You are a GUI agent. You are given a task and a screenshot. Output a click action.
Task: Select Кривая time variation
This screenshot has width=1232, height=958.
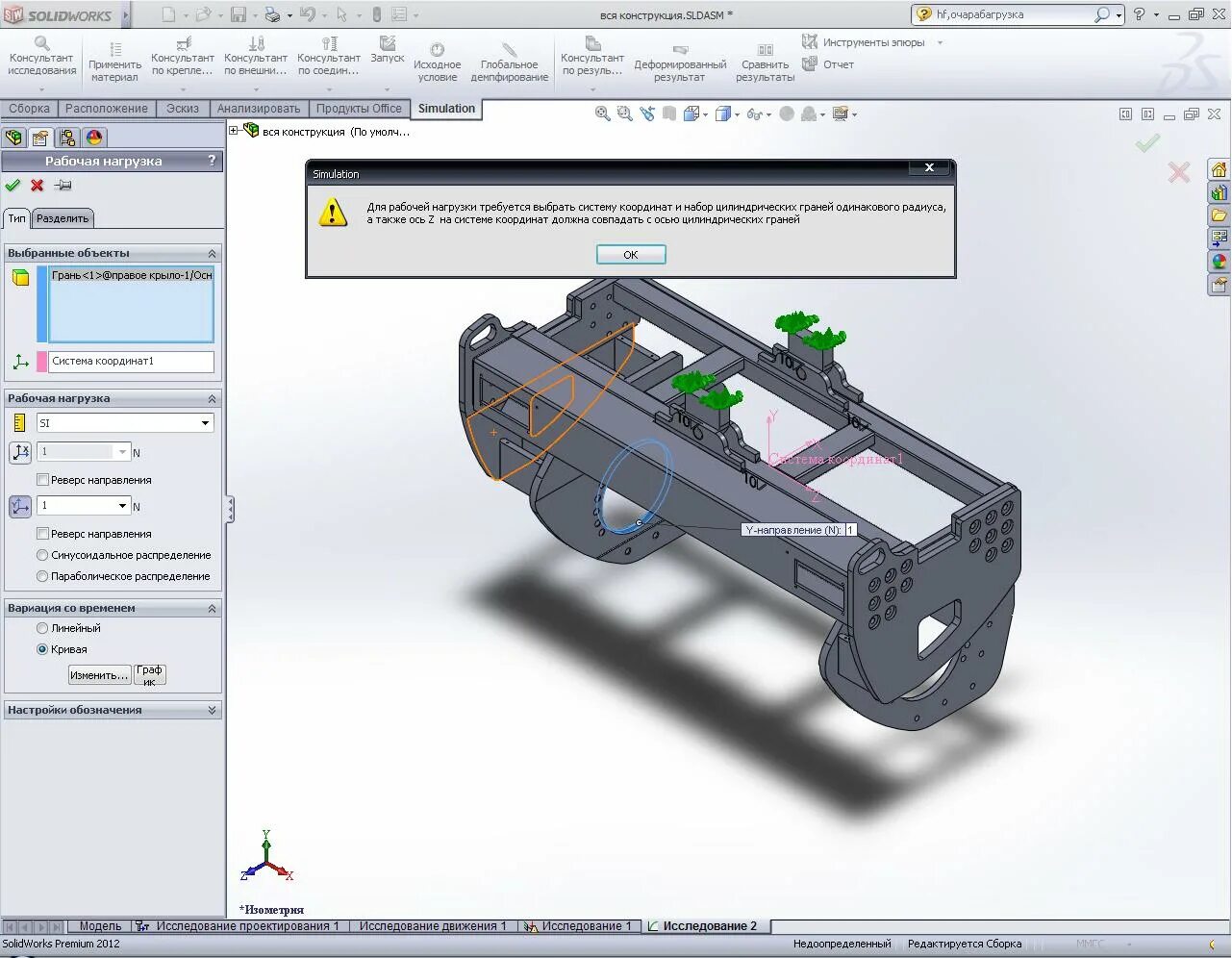pyautogui.click(x=42, y=649)
